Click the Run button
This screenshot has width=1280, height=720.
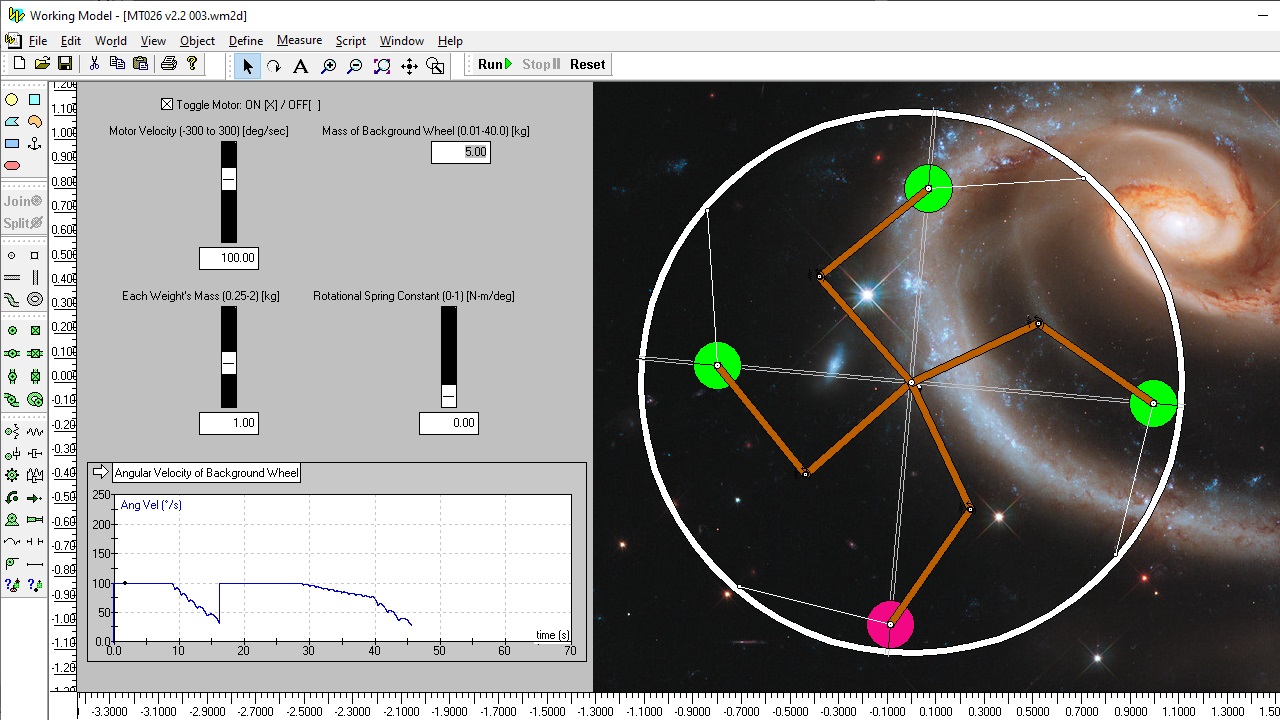tap(494, 64)
